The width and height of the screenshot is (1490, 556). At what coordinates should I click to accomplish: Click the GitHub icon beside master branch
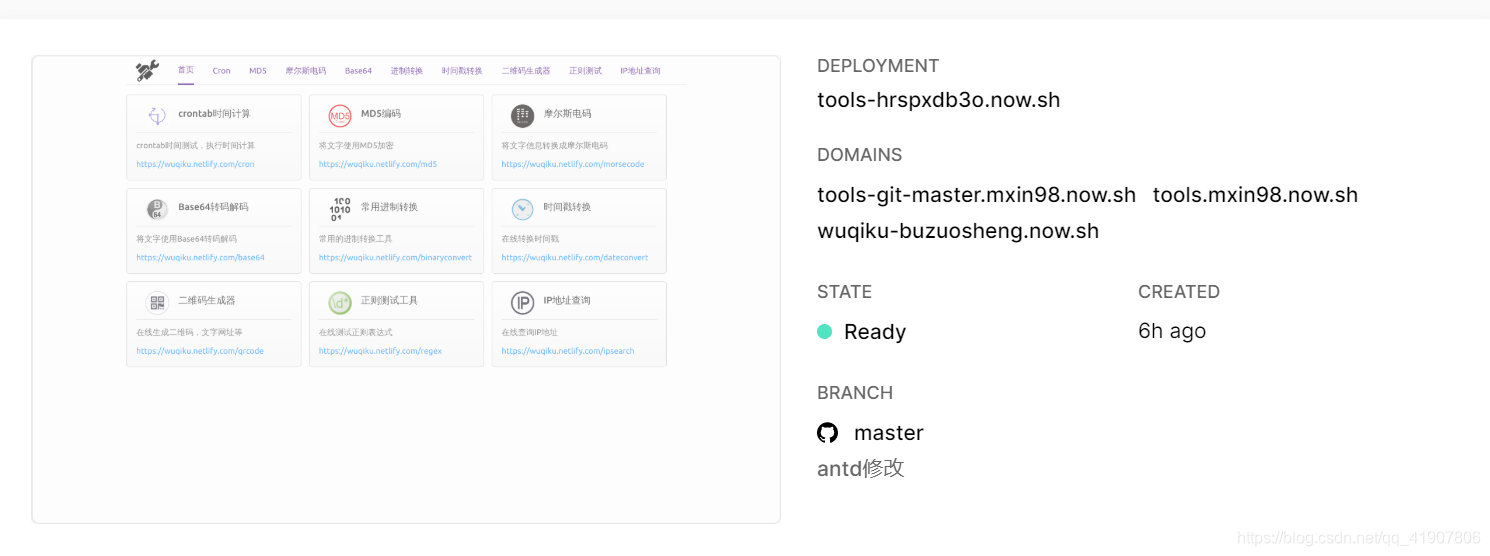point(827,433)
